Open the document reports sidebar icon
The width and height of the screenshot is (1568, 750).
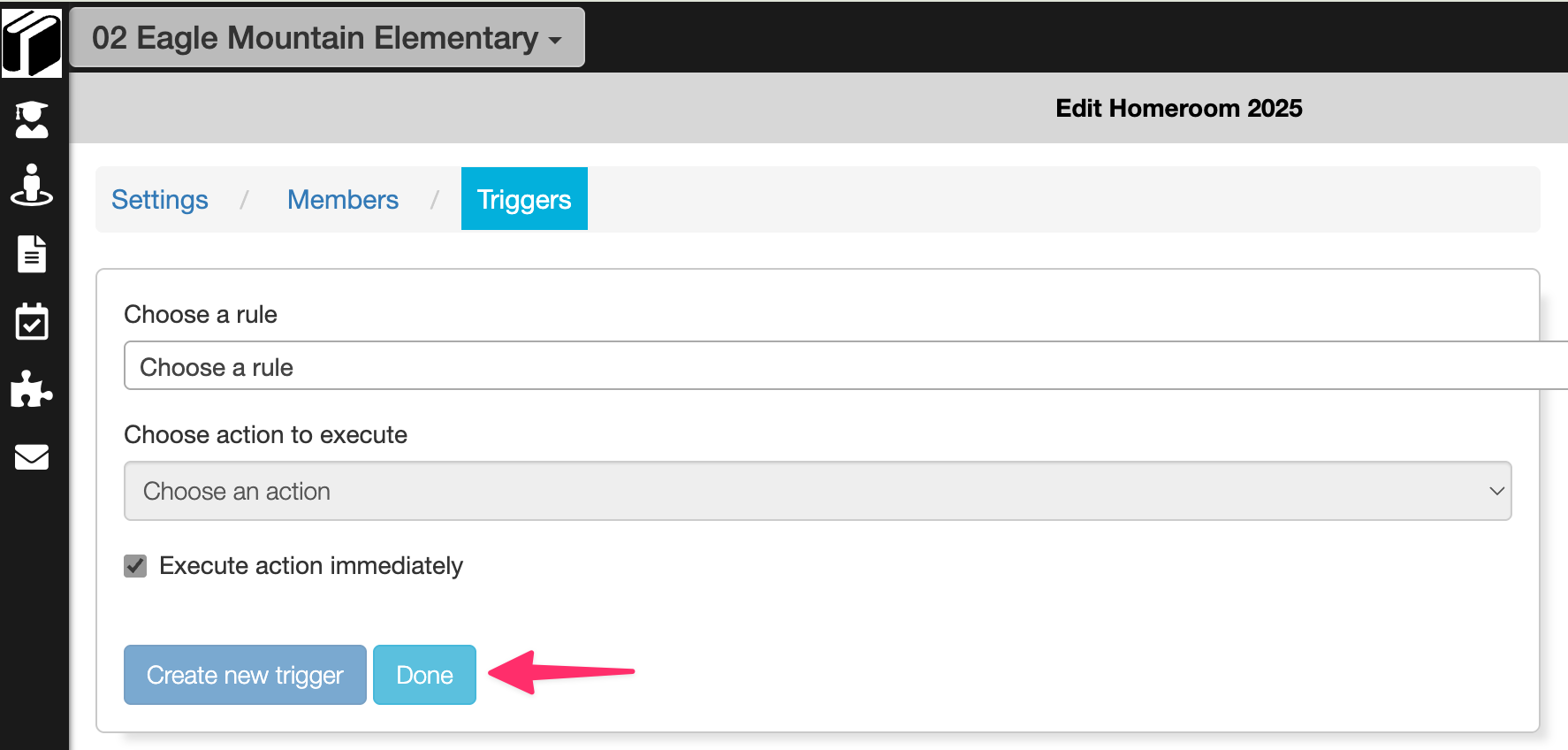[x=32, y=254]
